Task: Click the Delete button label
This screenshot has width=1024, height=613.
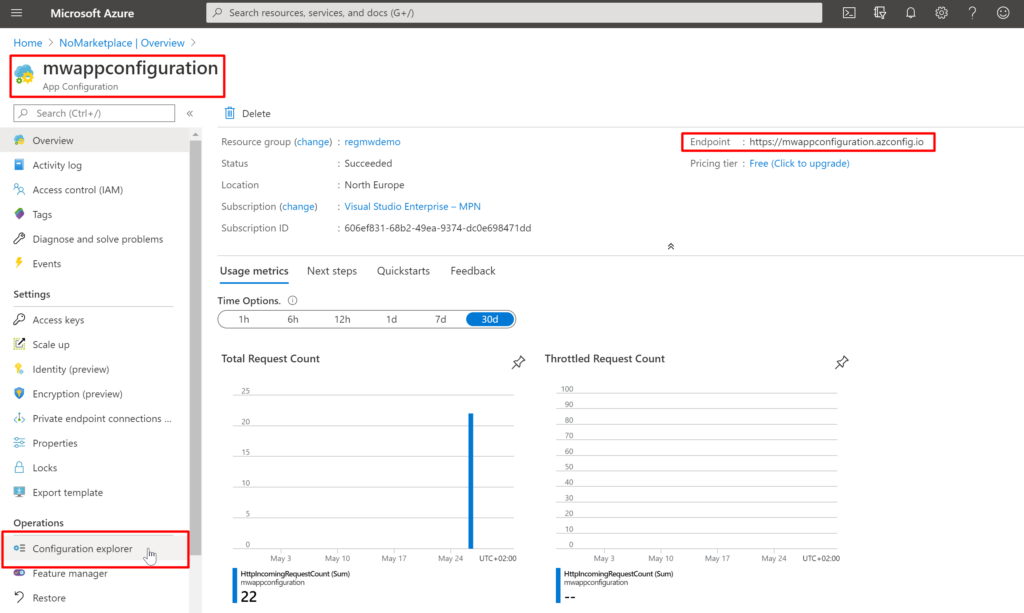Action: [x=256, y=114]
